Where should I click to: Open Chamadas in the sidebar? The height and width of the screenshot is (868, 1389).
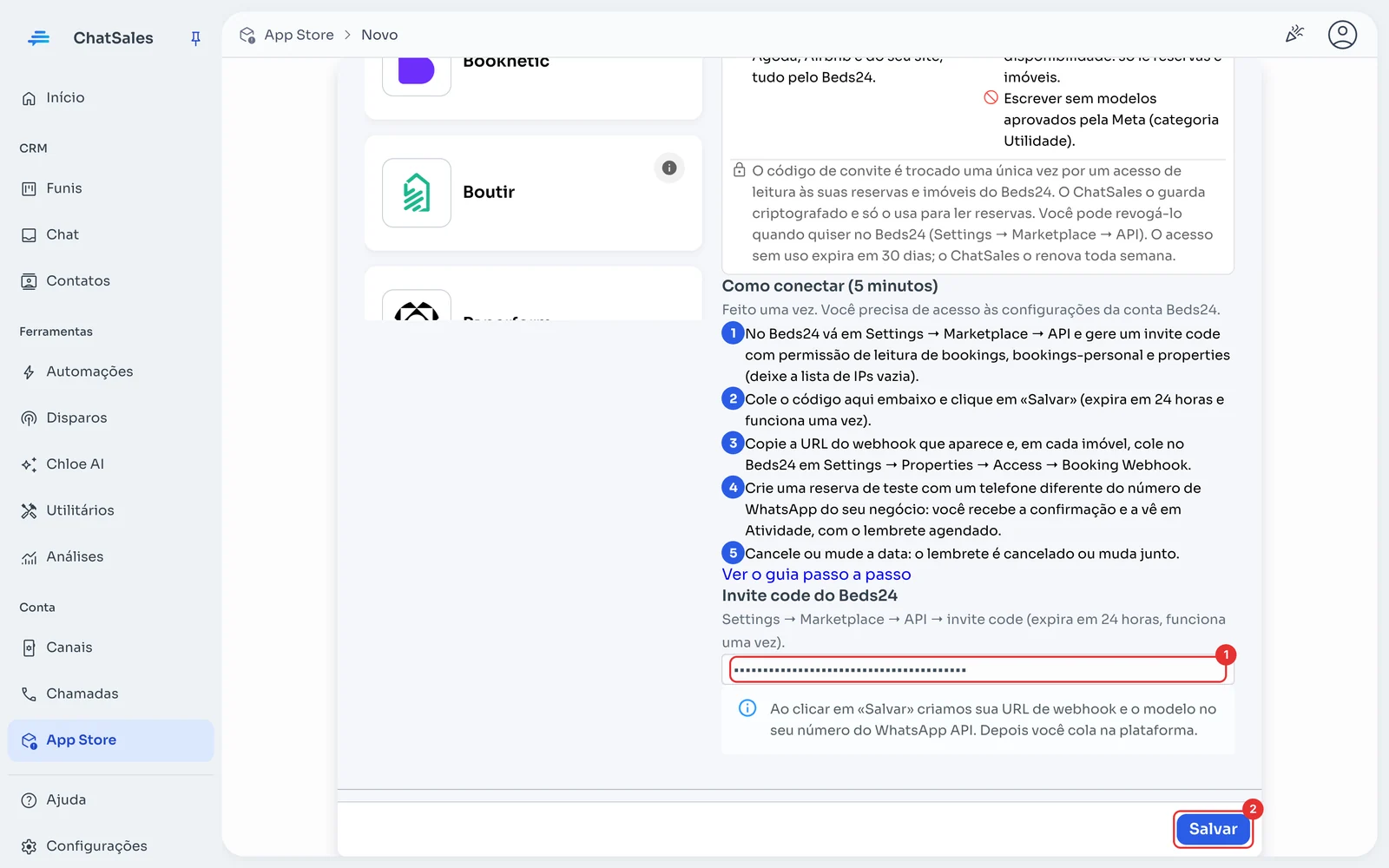(110, 694)
